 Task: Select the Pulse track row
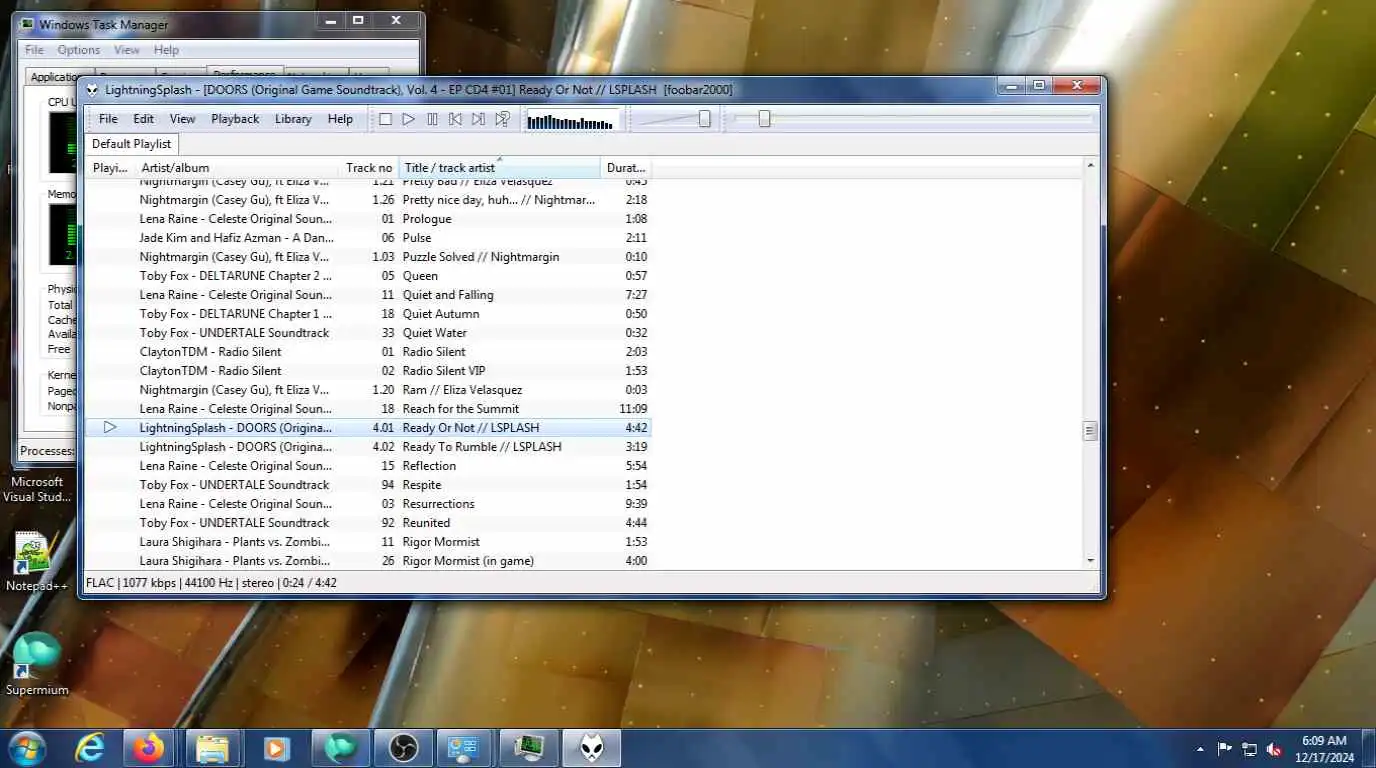pos(368,238)
